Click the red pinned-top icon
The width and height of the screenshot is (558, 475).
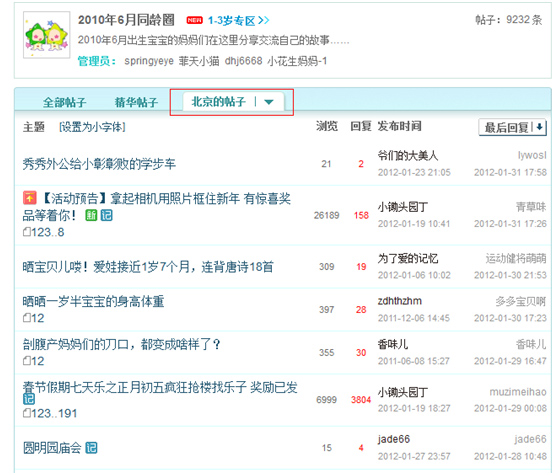pos(30,197)
